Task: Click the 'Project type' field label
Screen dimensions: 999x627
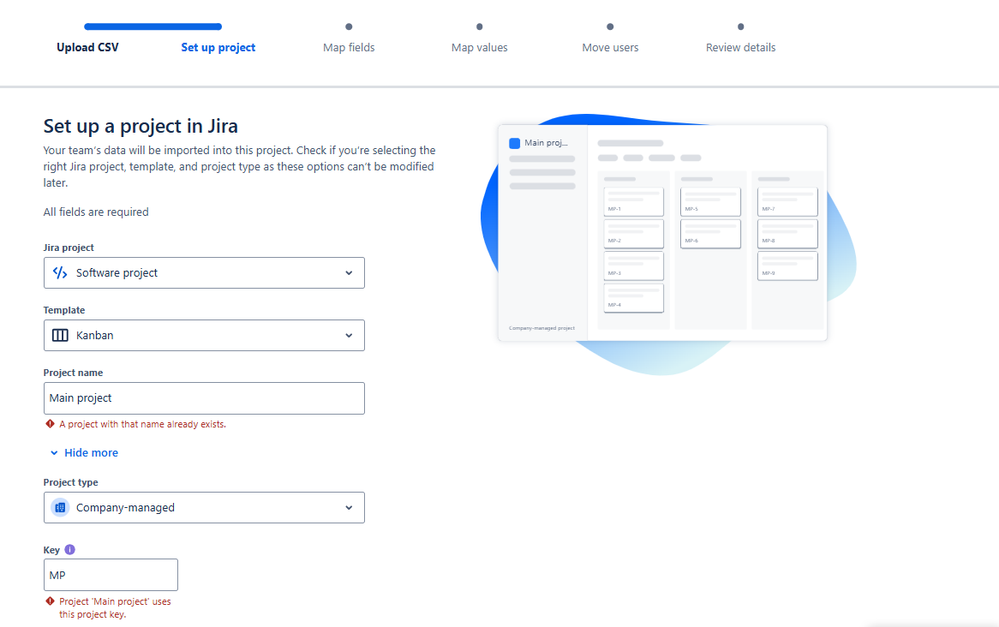Action: click(71, 482)
